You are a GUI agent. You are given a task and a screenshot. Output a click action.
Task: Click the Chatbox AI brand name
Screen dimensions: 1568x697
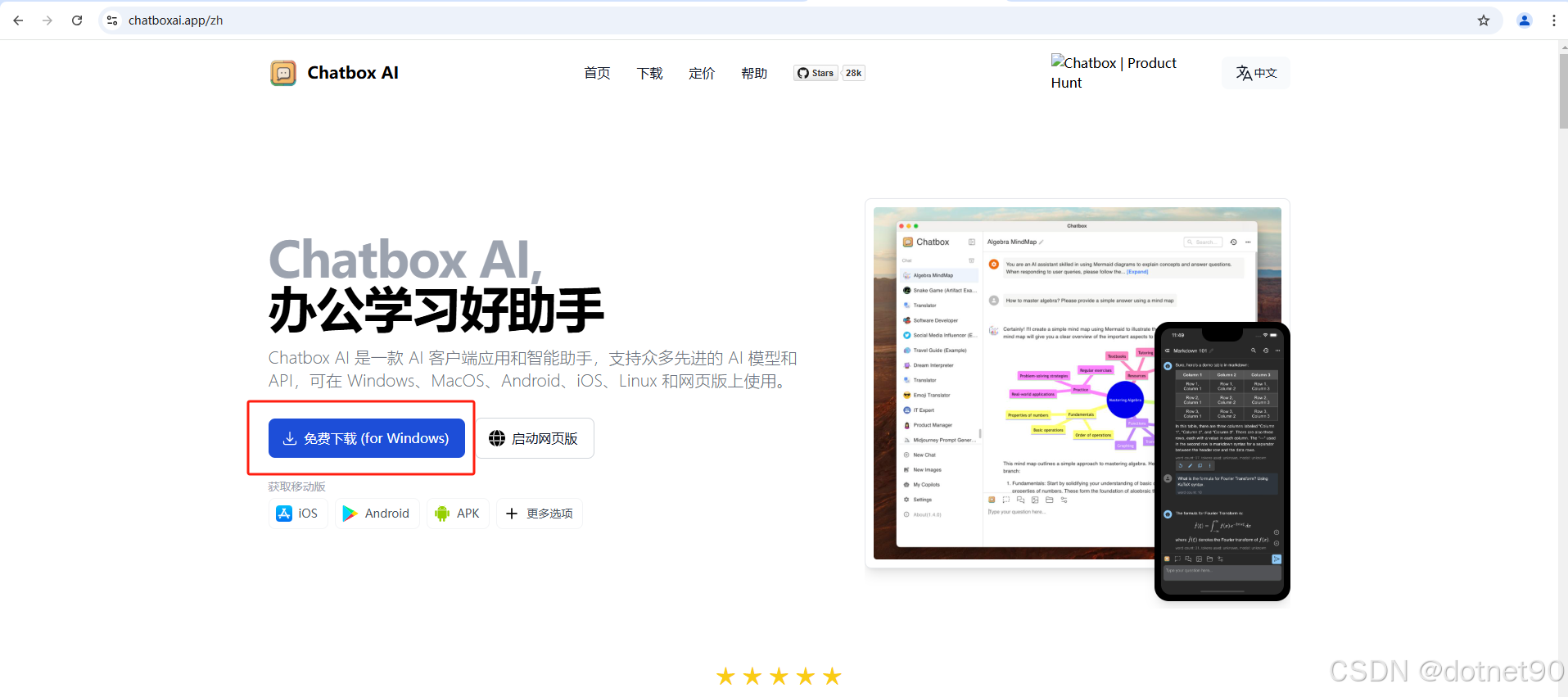click(x=353, y=73)
